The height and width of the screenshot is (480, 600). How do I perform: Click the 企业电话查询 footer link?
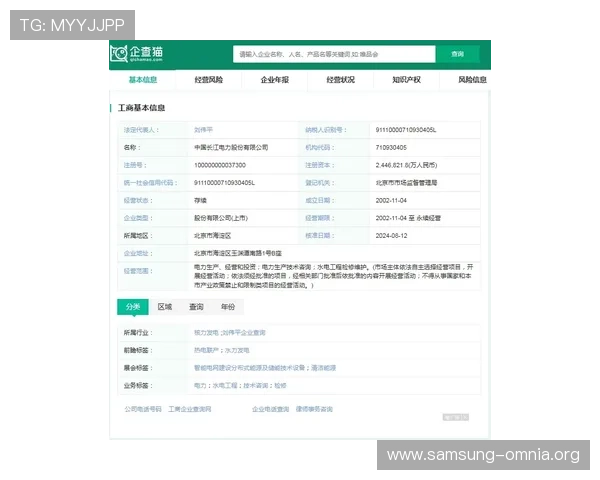click(271, 409)
